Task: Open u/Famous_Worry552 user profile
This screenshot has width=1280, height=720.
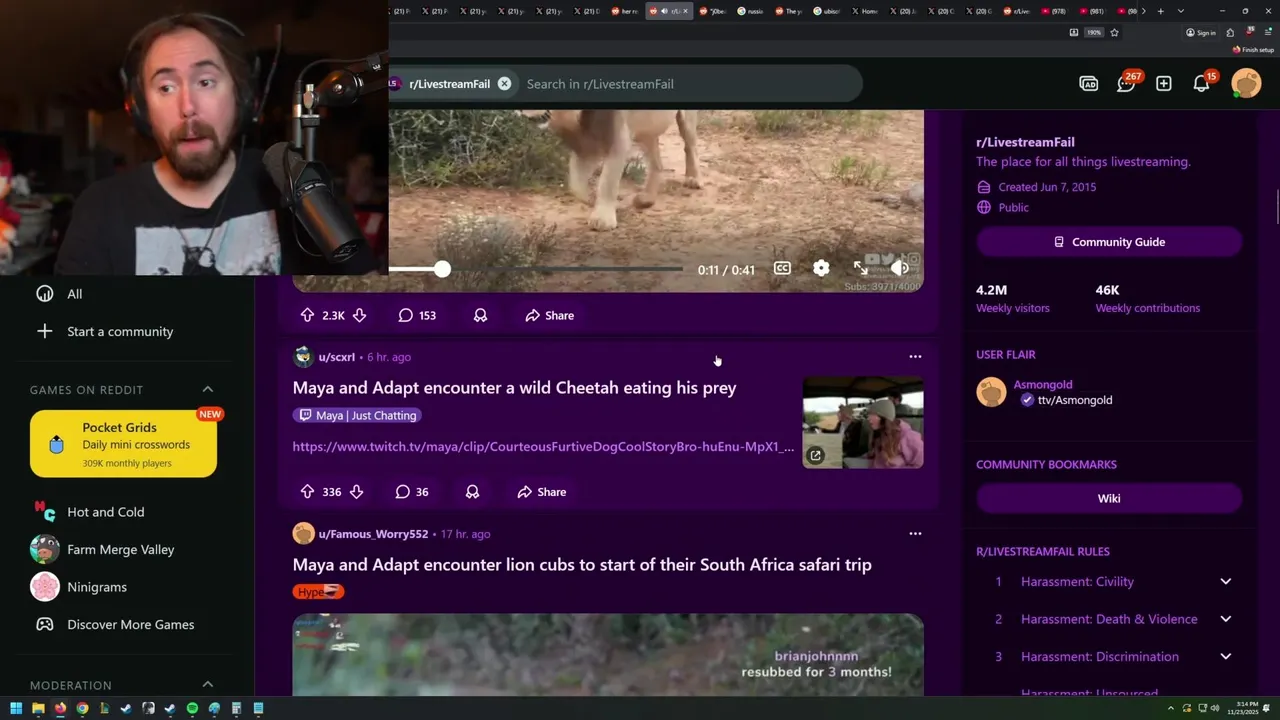Action: (x=373, y=534)
